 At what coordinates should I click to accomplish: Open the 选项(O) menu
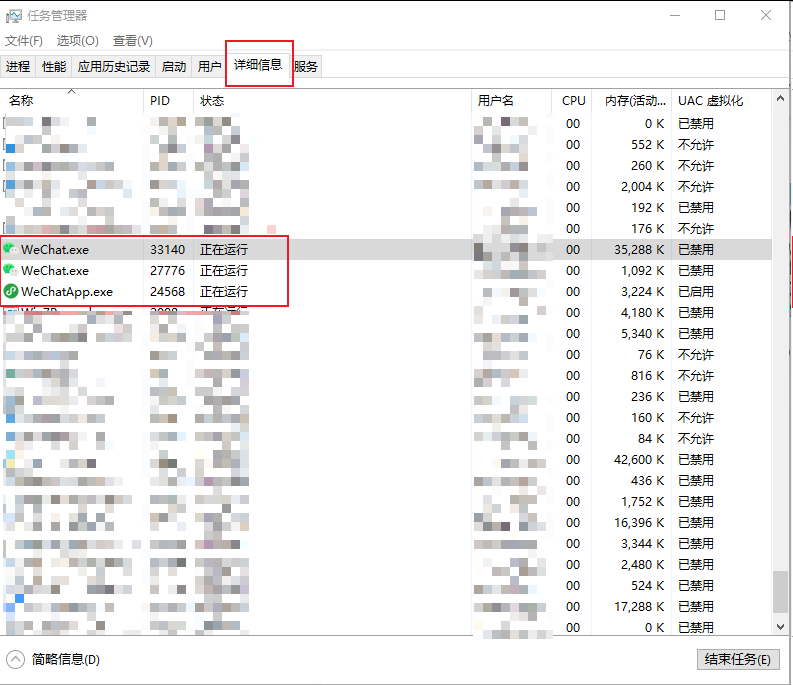click(x=77, y=40)
